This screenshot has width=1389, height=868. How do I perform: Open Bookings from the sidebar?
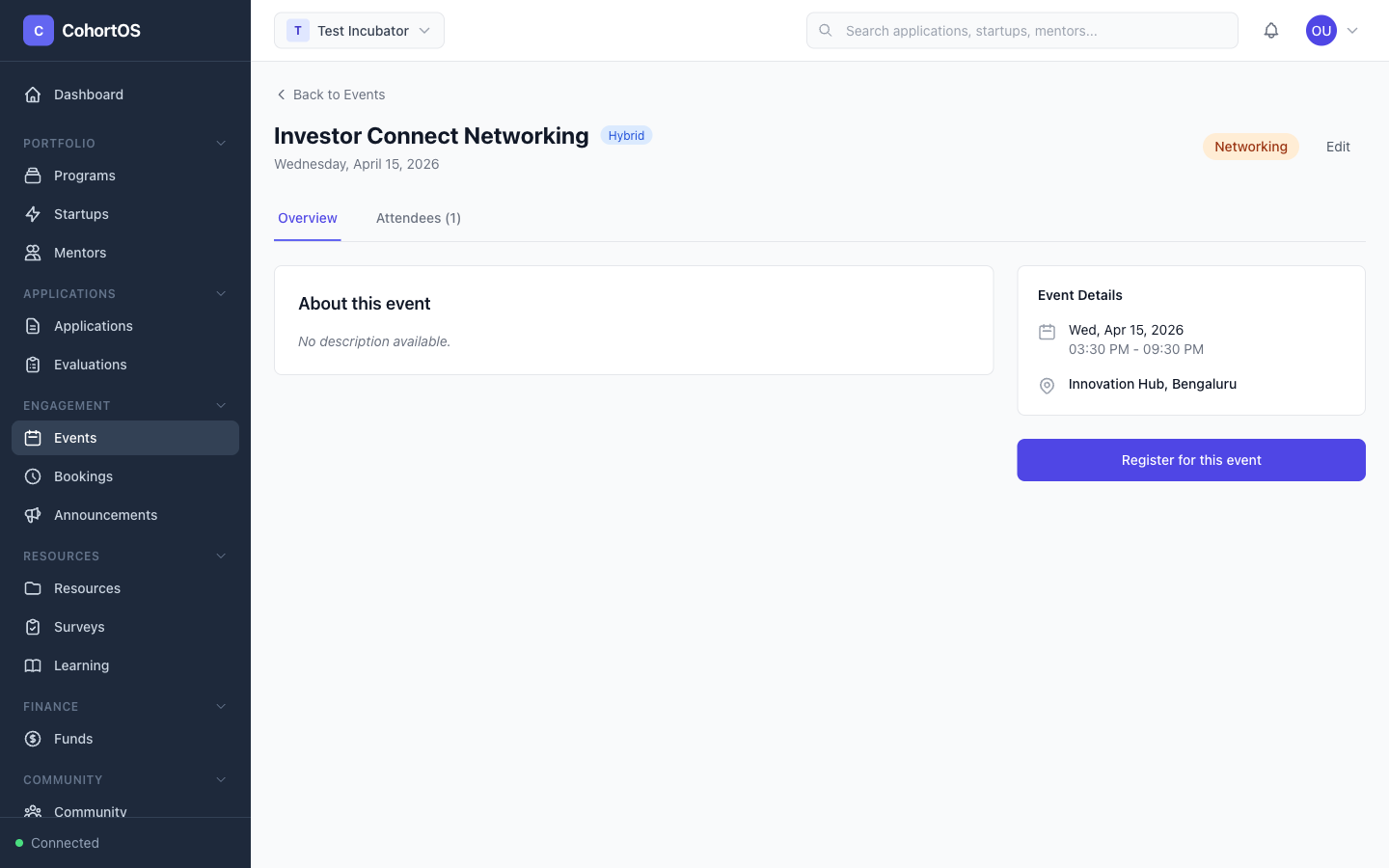pos(83,476)
